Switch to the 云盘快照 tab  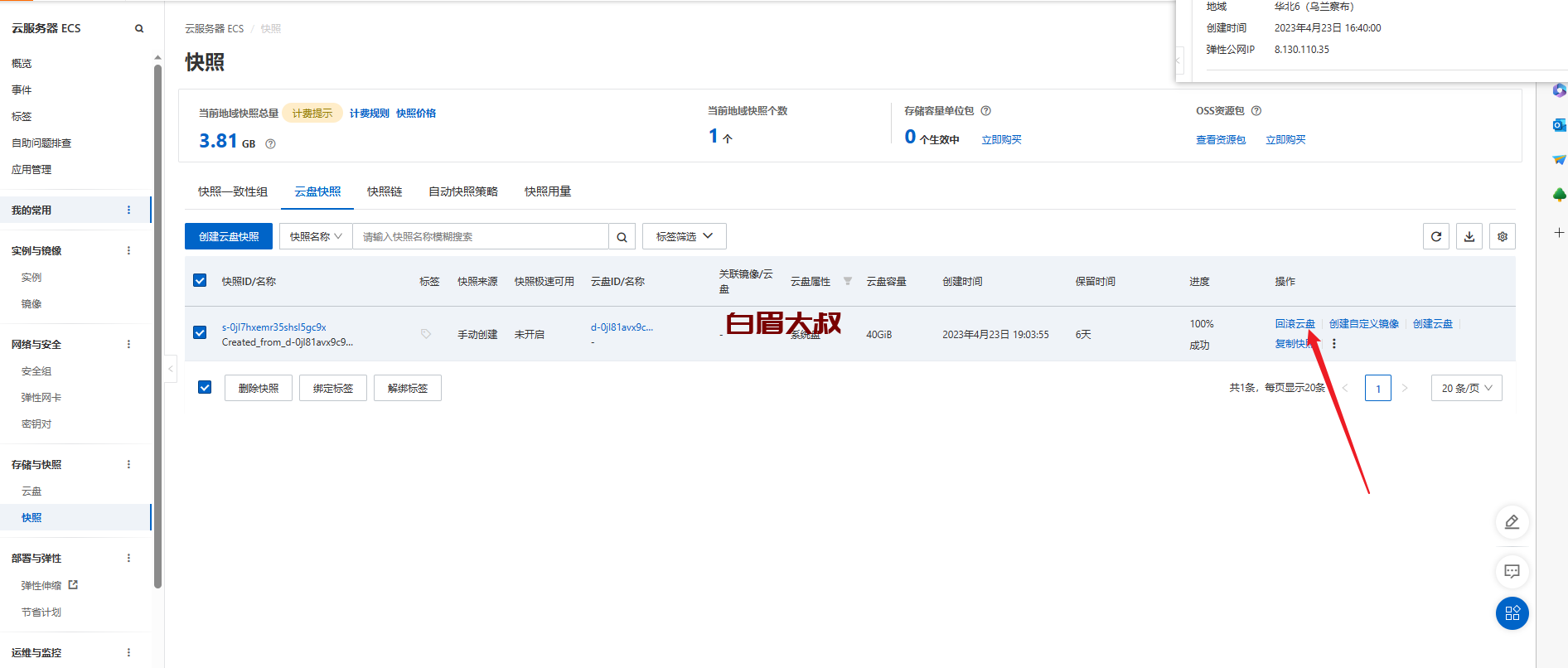317,191
